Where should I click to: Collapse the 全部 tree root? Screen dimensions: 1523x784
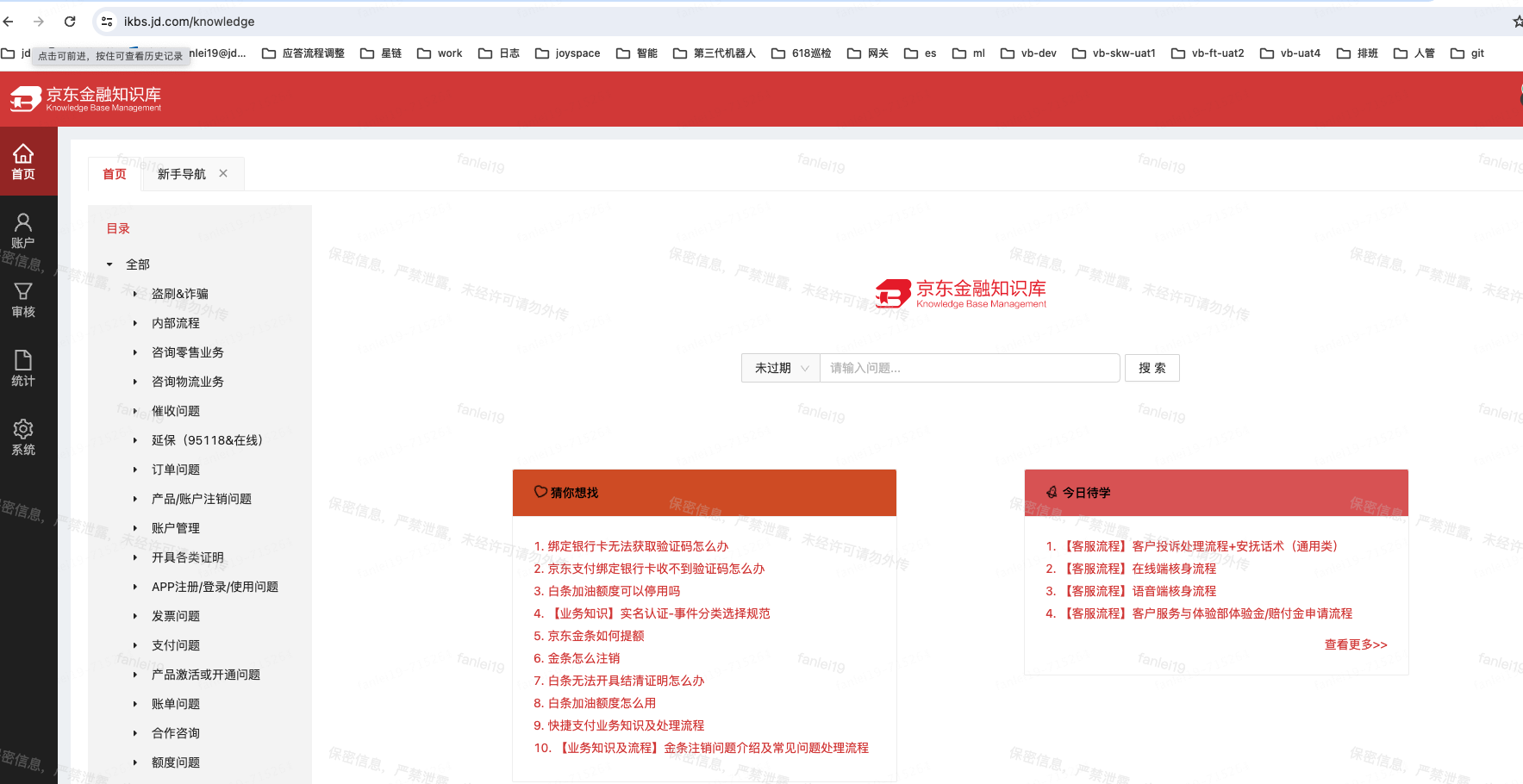[109, 264]
